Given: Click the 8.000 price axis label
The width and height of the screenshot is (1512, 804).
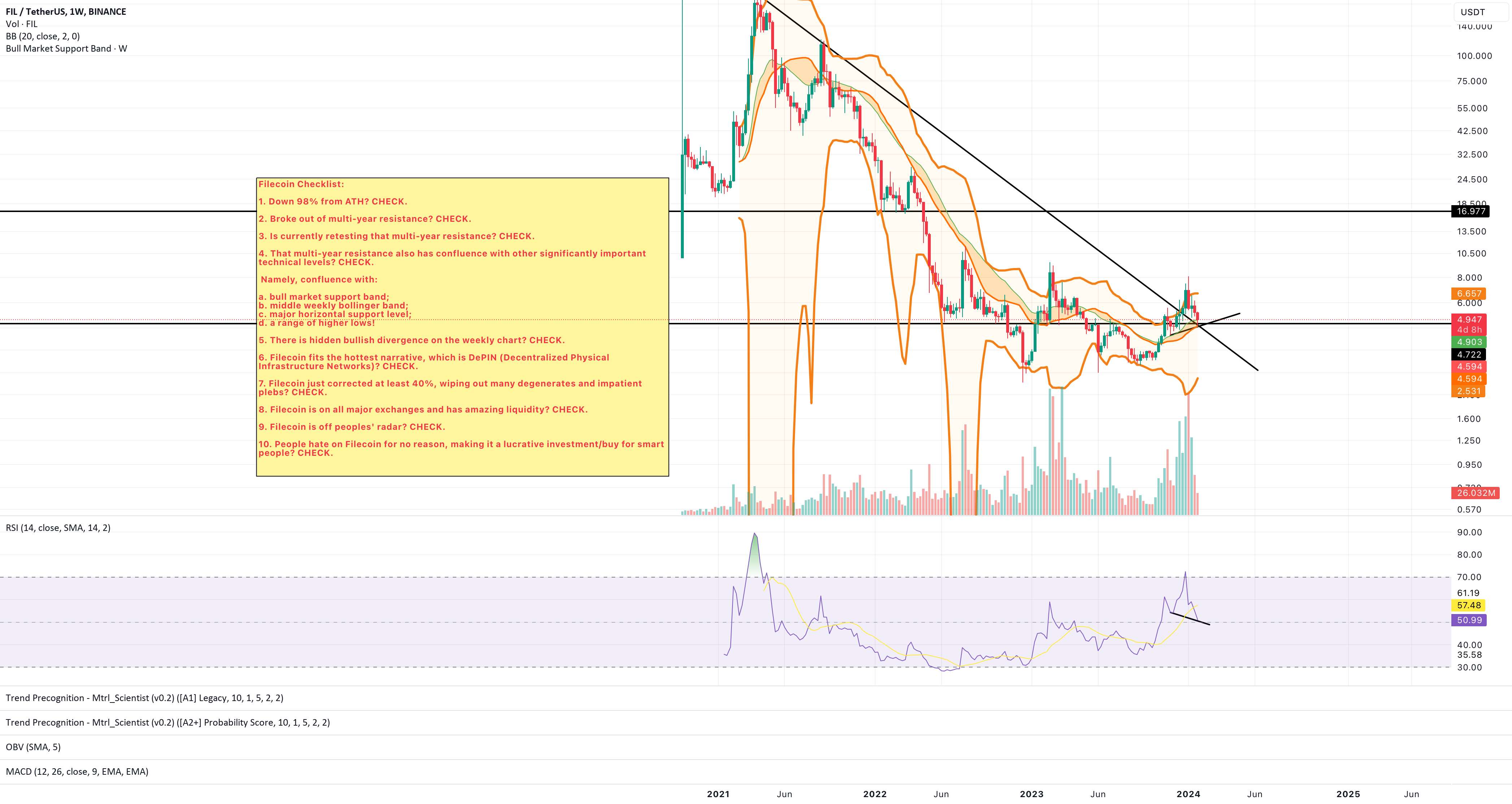Looking at the screenshot, I should coord(1470,278).
